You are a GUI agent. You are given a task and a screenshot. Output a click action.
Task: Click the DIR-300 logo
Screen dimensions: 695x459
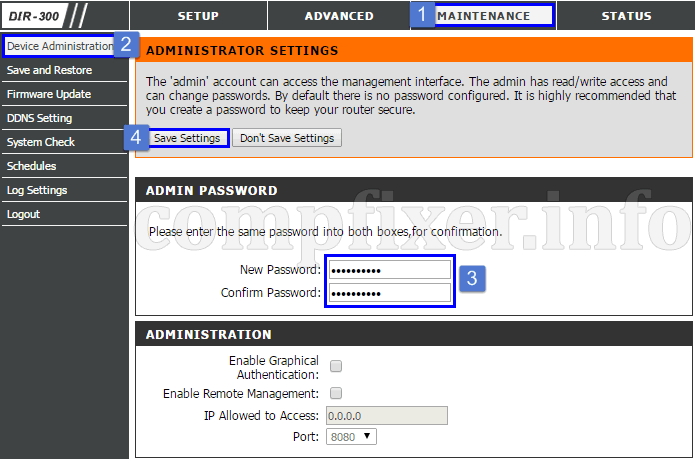coord(34,16)
